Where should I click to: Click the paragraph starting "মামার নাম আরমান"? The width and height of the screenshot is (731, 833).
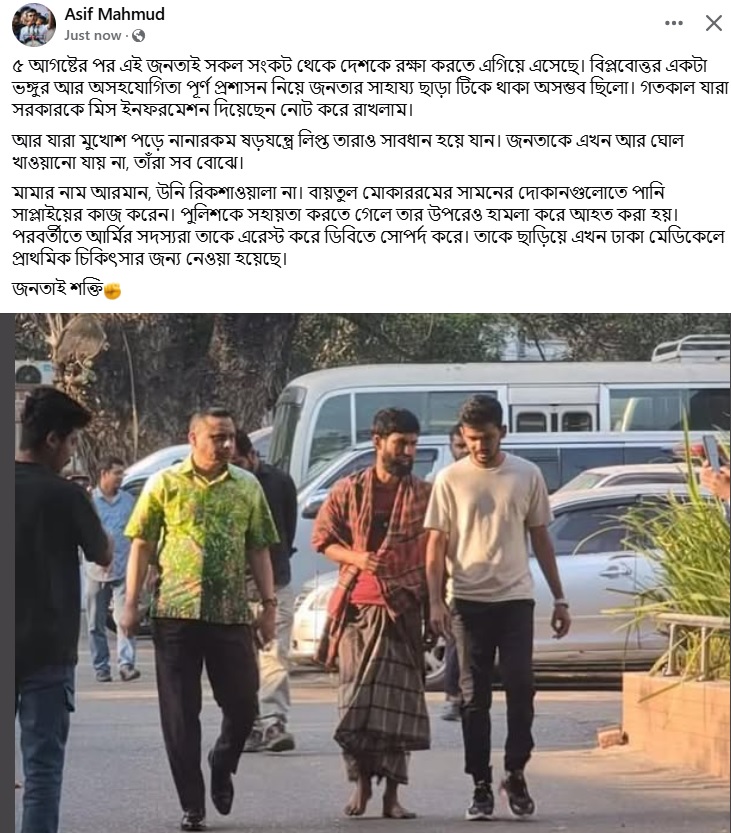coord(369,225)
